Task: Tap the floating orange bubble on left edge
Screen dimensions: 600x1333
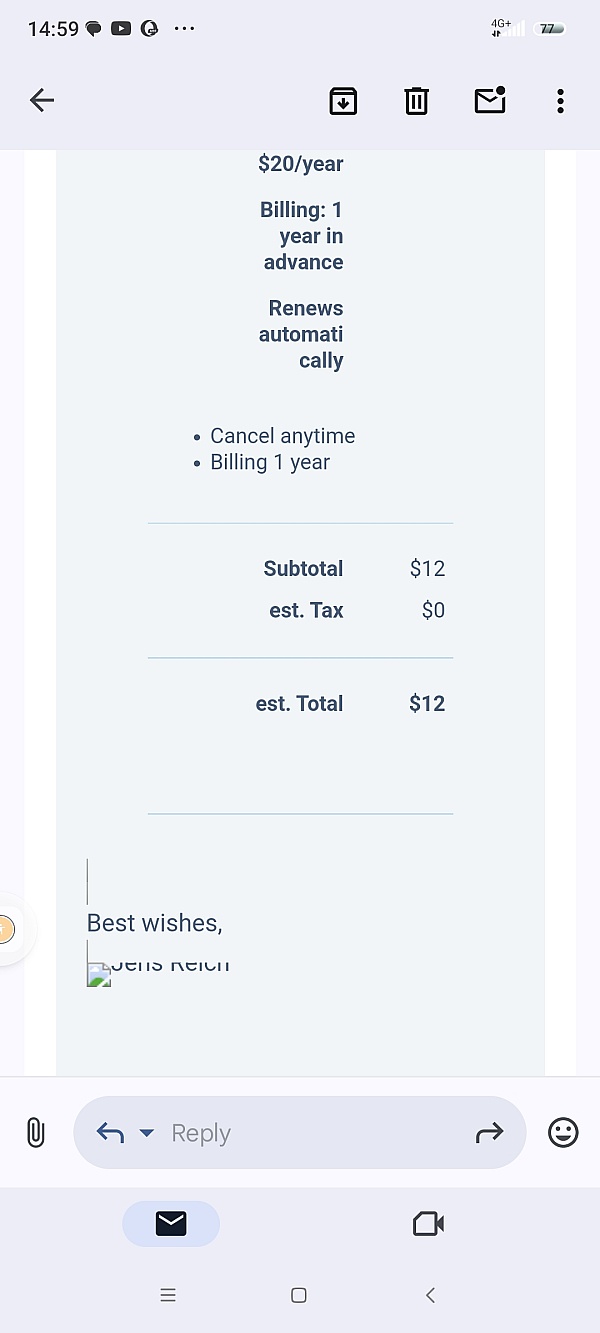Action: pyautogui.click(x=6, y=930)
